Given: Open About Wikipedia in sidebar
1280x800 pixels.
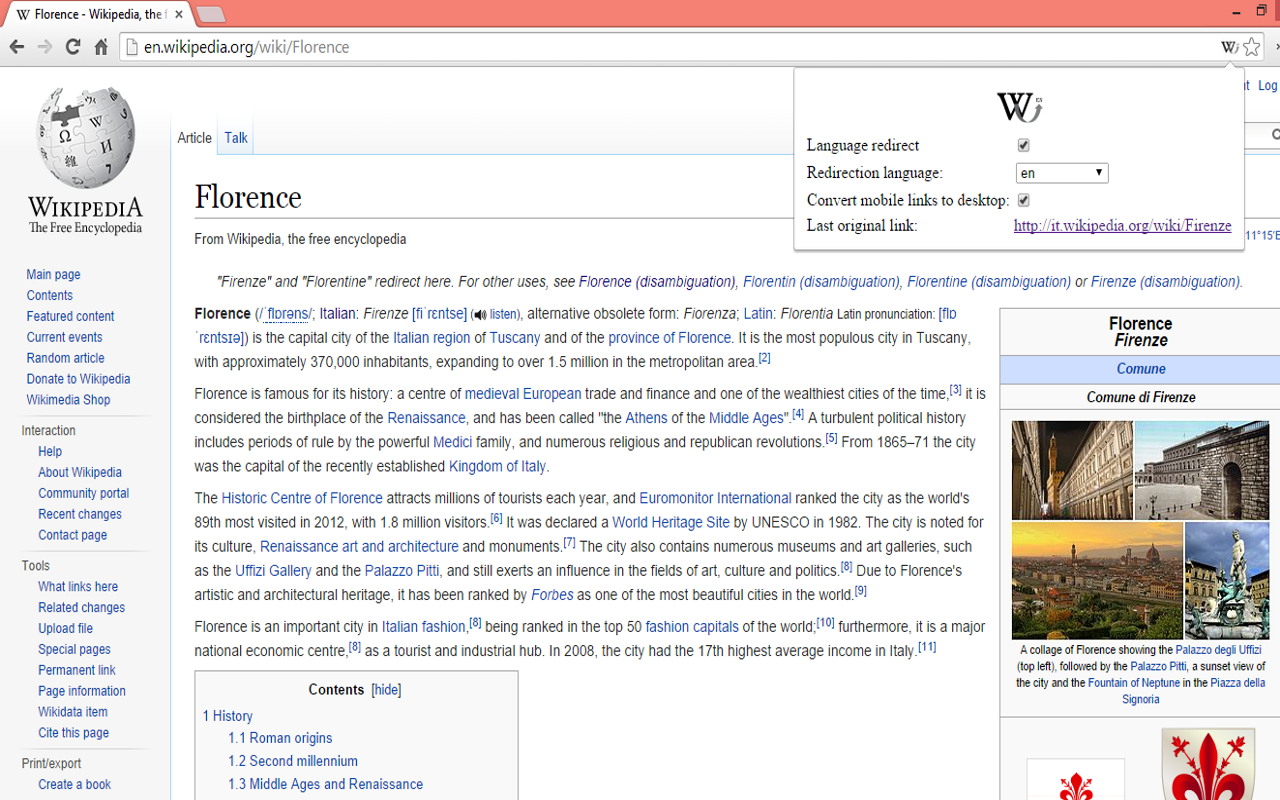Looking at the screenshot, I should 80,472.
